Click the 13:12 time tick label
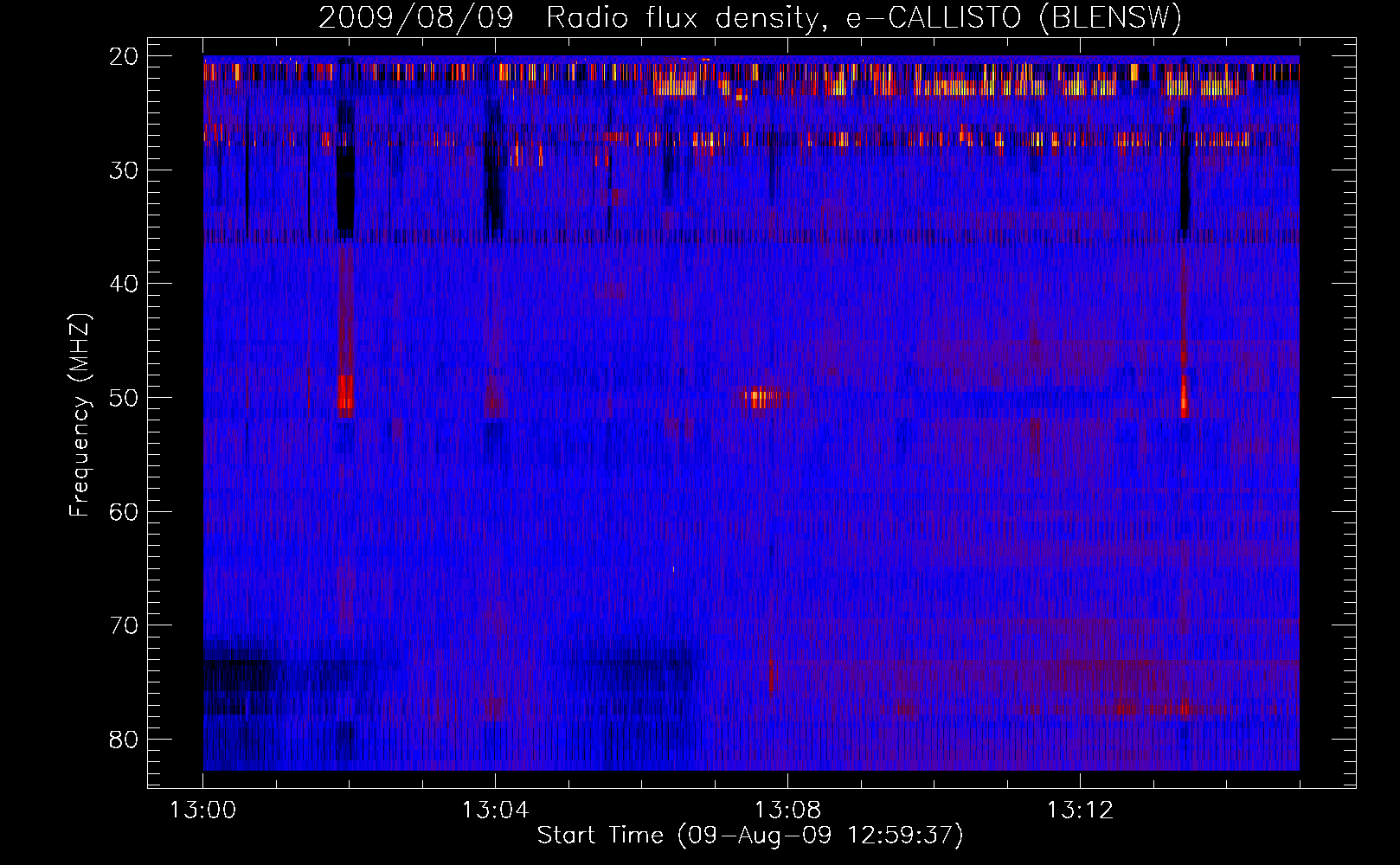Screen dimensions: 1400x865 coord(1080,811)
